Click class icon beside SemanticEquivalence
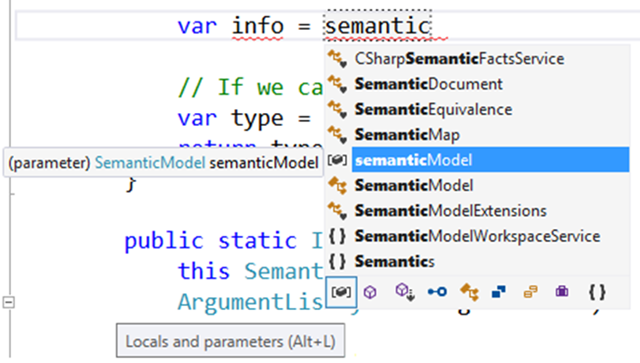Screen dimensions: 640x363 338,109
